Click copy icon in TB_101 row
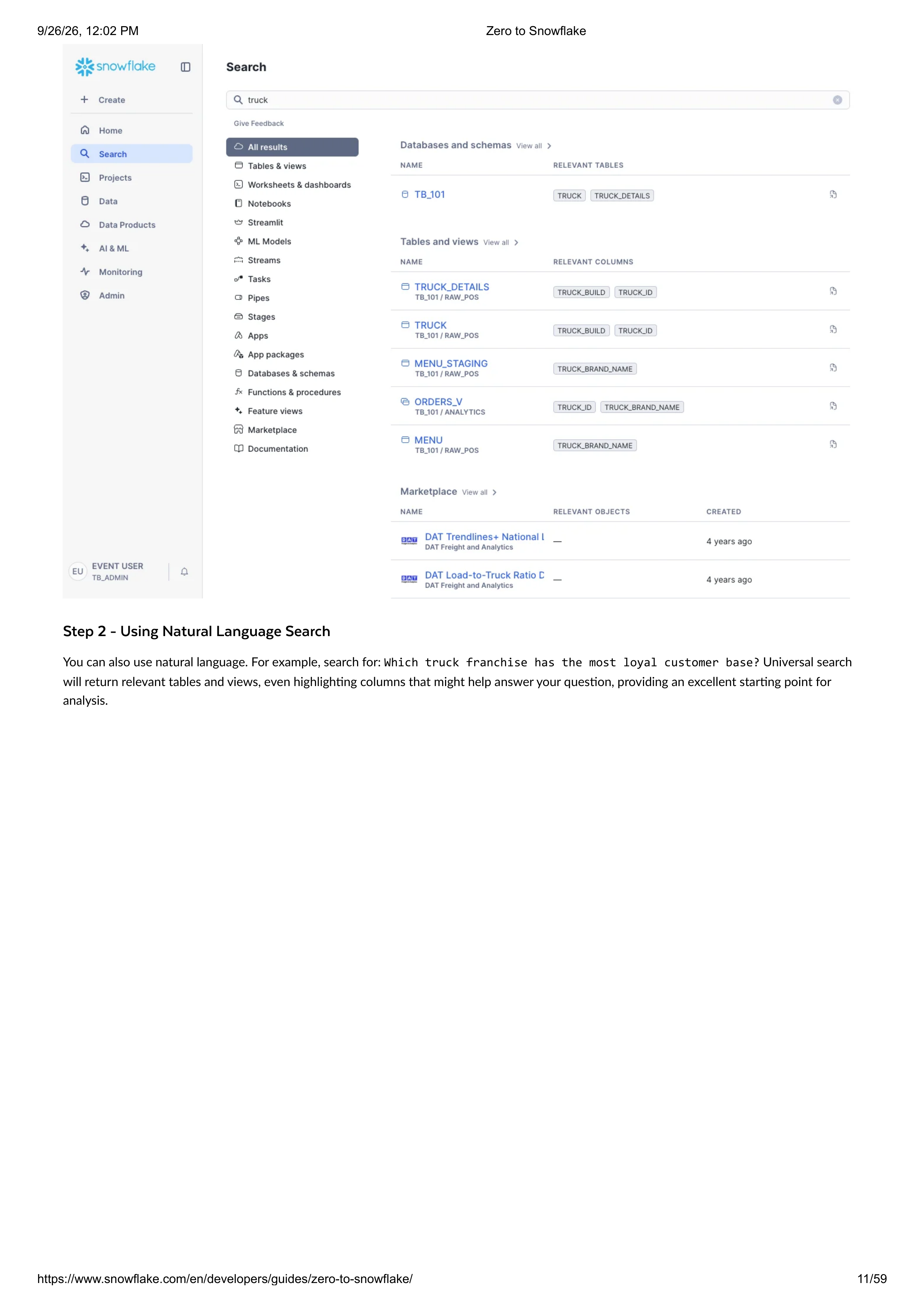This screenshot has width=924, height=1308. [x=833, y=194]
